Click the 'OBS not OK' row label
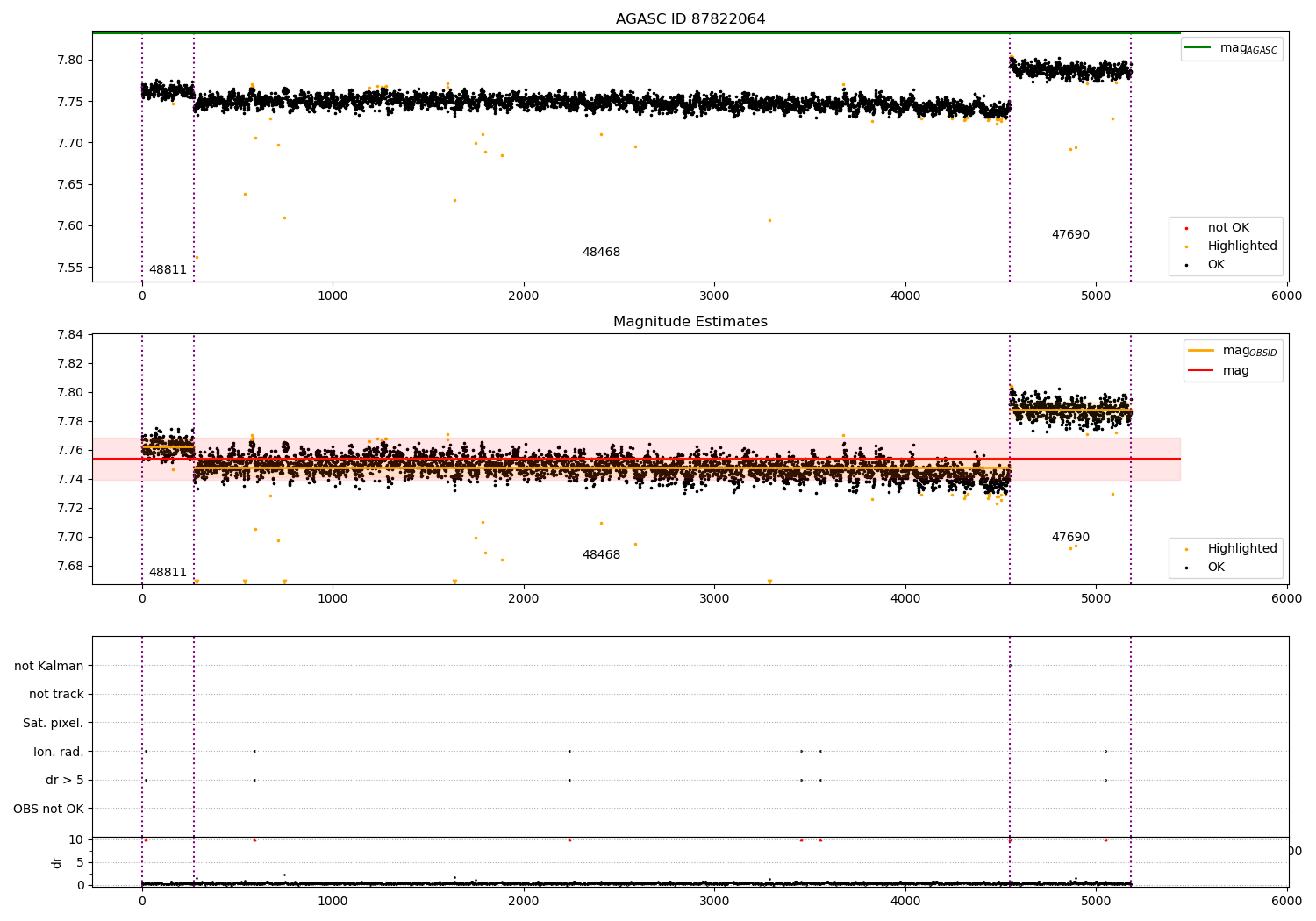 (x=48, y=809)
